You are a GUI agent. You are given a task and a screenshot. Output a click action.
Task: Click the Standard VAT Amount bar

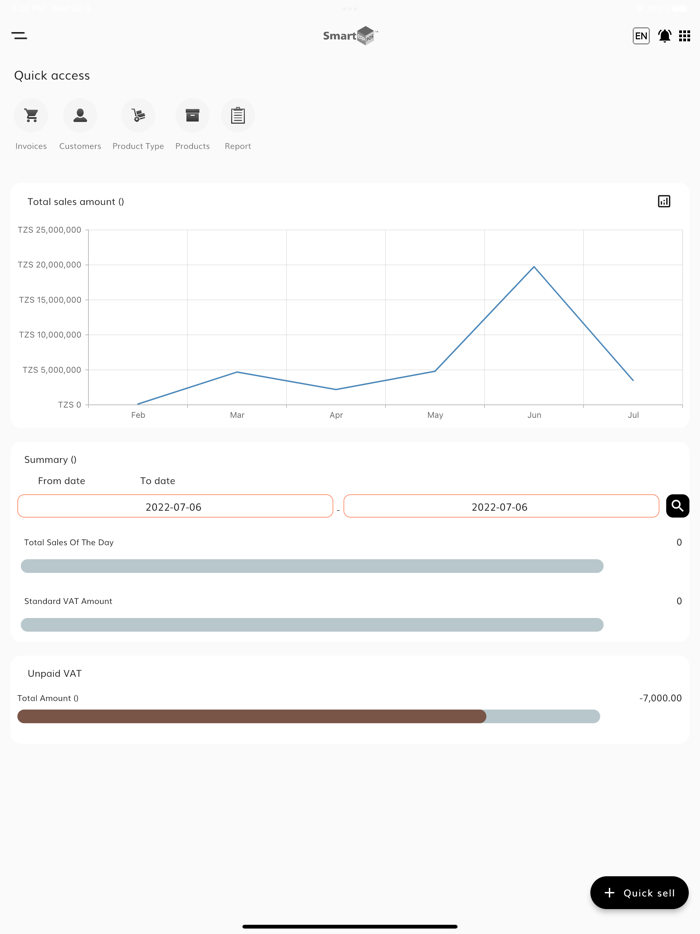pyautogui.click(x=312, y=625)
